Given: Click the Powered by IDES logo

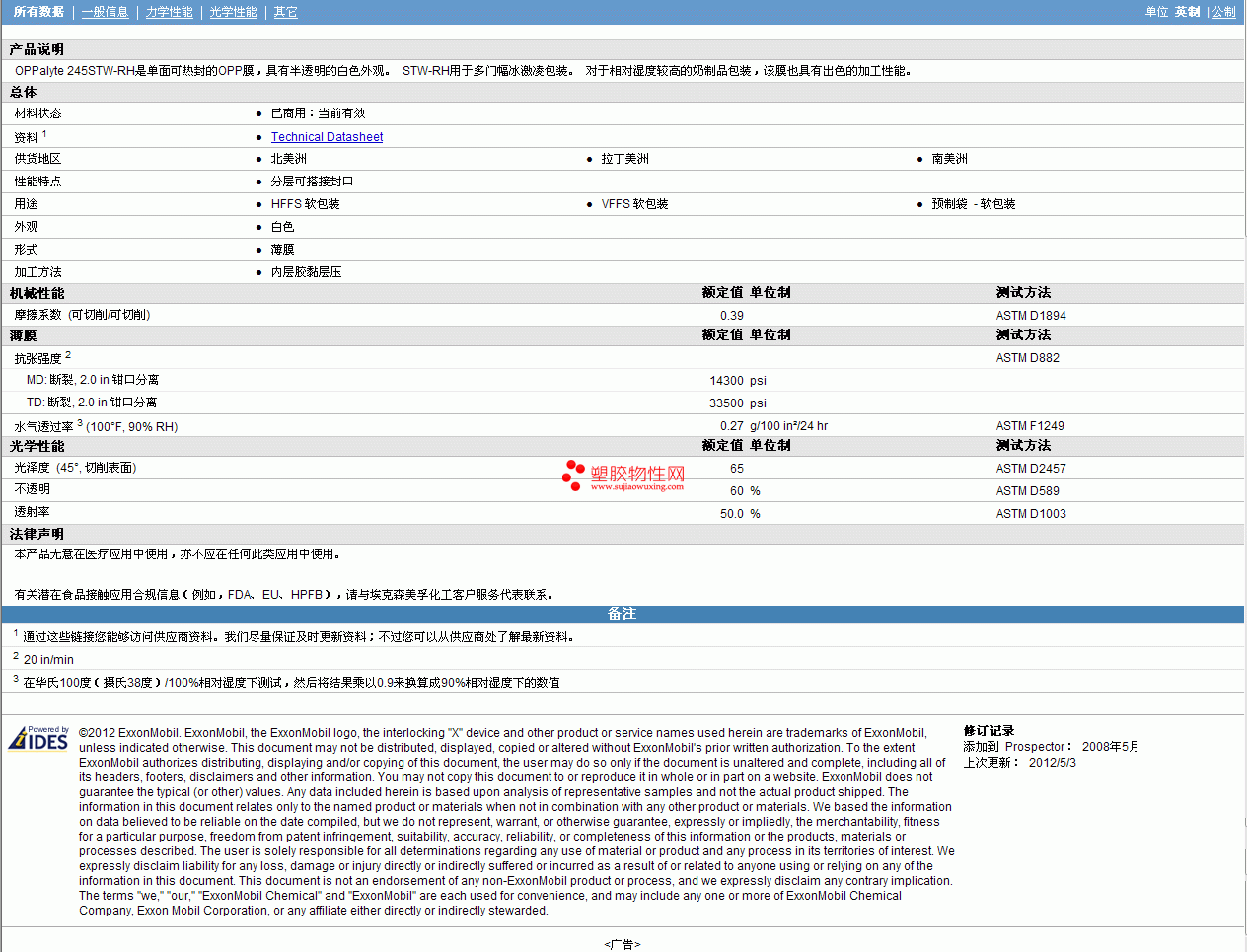Looking at the screenshot, I should point(38,738).
